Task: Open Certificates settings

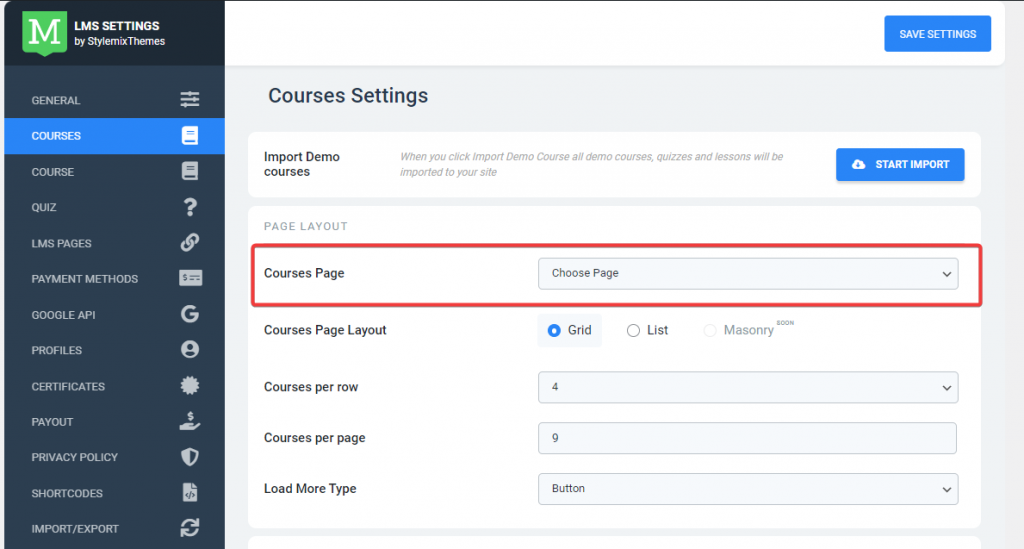Action: (x=114, y=386)
